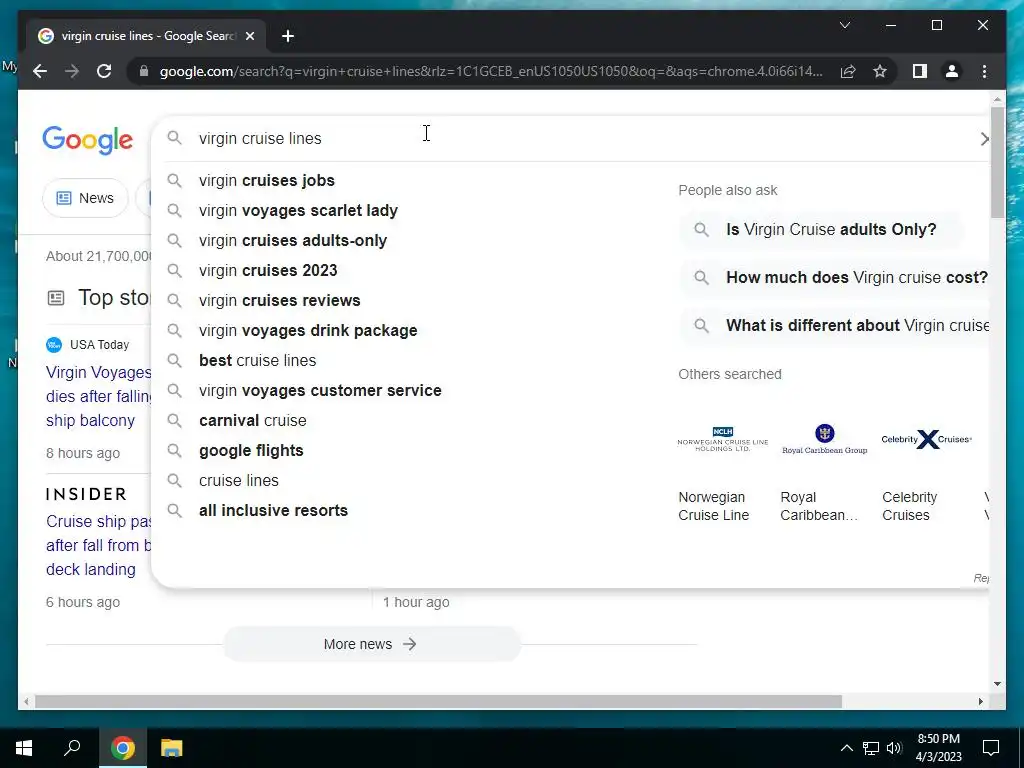Viewport: 1024px width, 768px height.
Task: Close the virgin cruise lines tab
Action: 249,36
